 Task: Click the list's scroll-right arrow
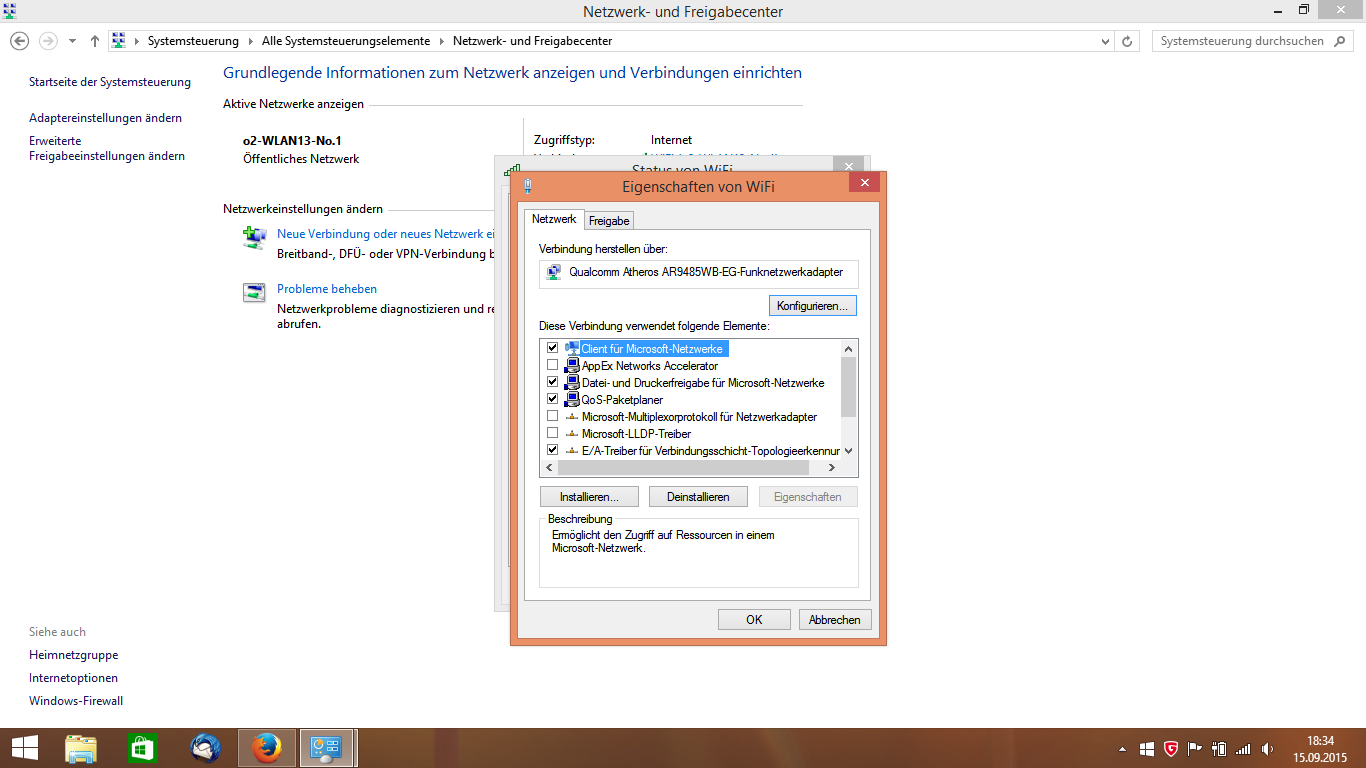coord(832,467)
